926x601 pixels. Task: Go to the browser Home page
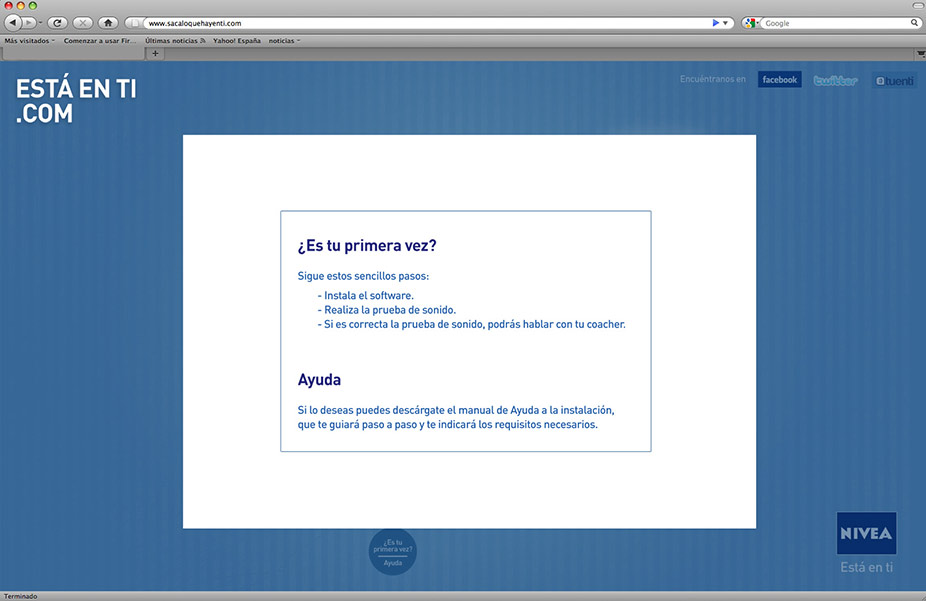[108, 22]
